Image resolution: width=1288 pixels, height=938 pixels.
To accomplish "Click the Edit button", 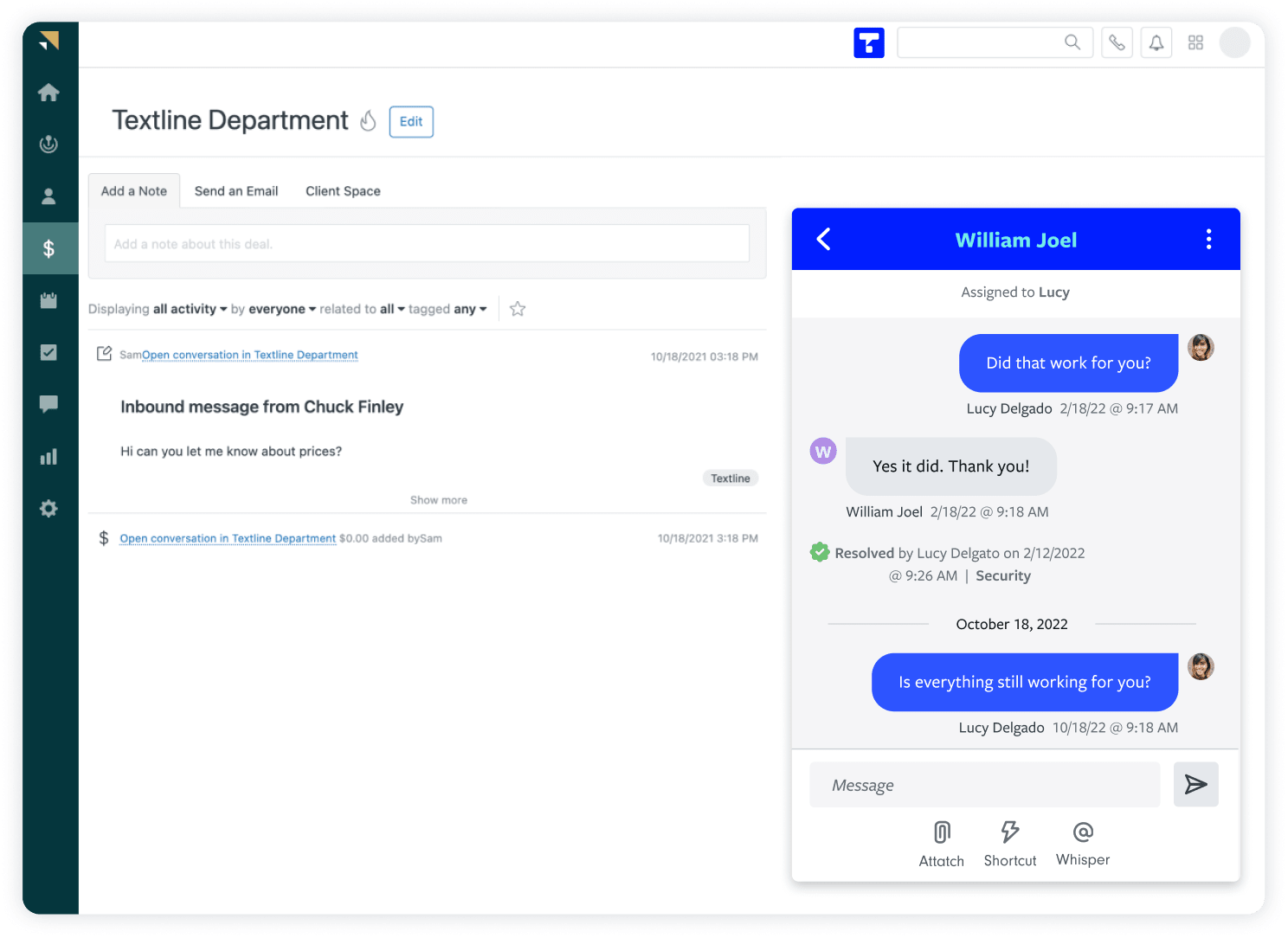I will pyautogui.click(x=411, y=122).
